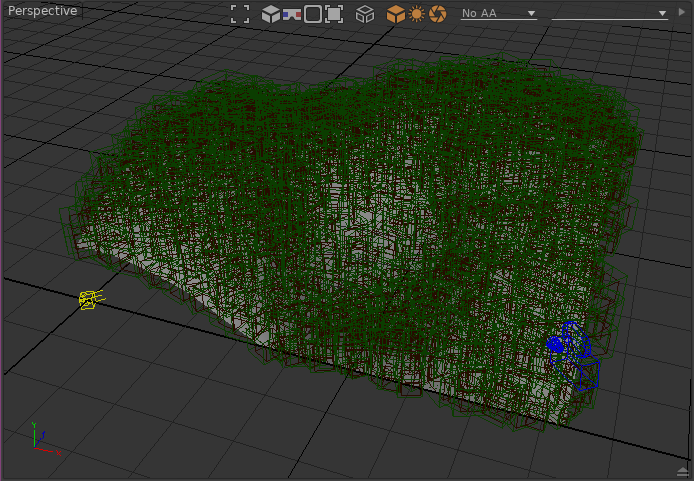Click the rounded square outline icon
This screenshot has width=694, height=481.
(x=313, y=14)
